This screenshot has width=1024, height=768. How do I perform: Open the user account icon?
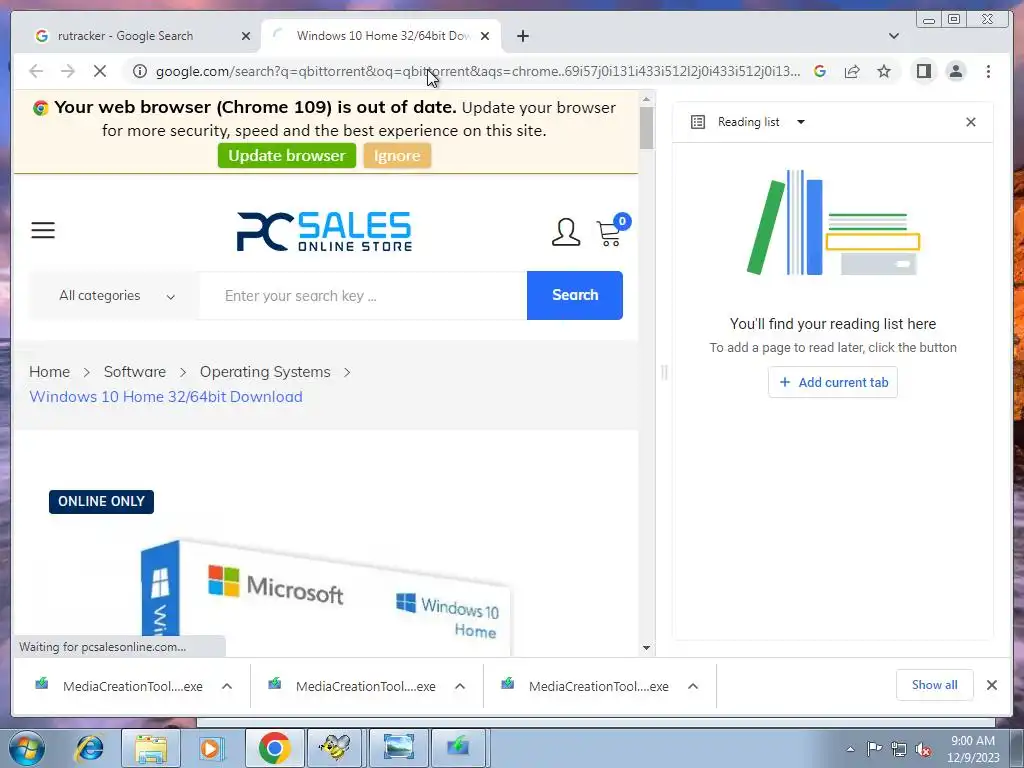[x=566, y=232]
